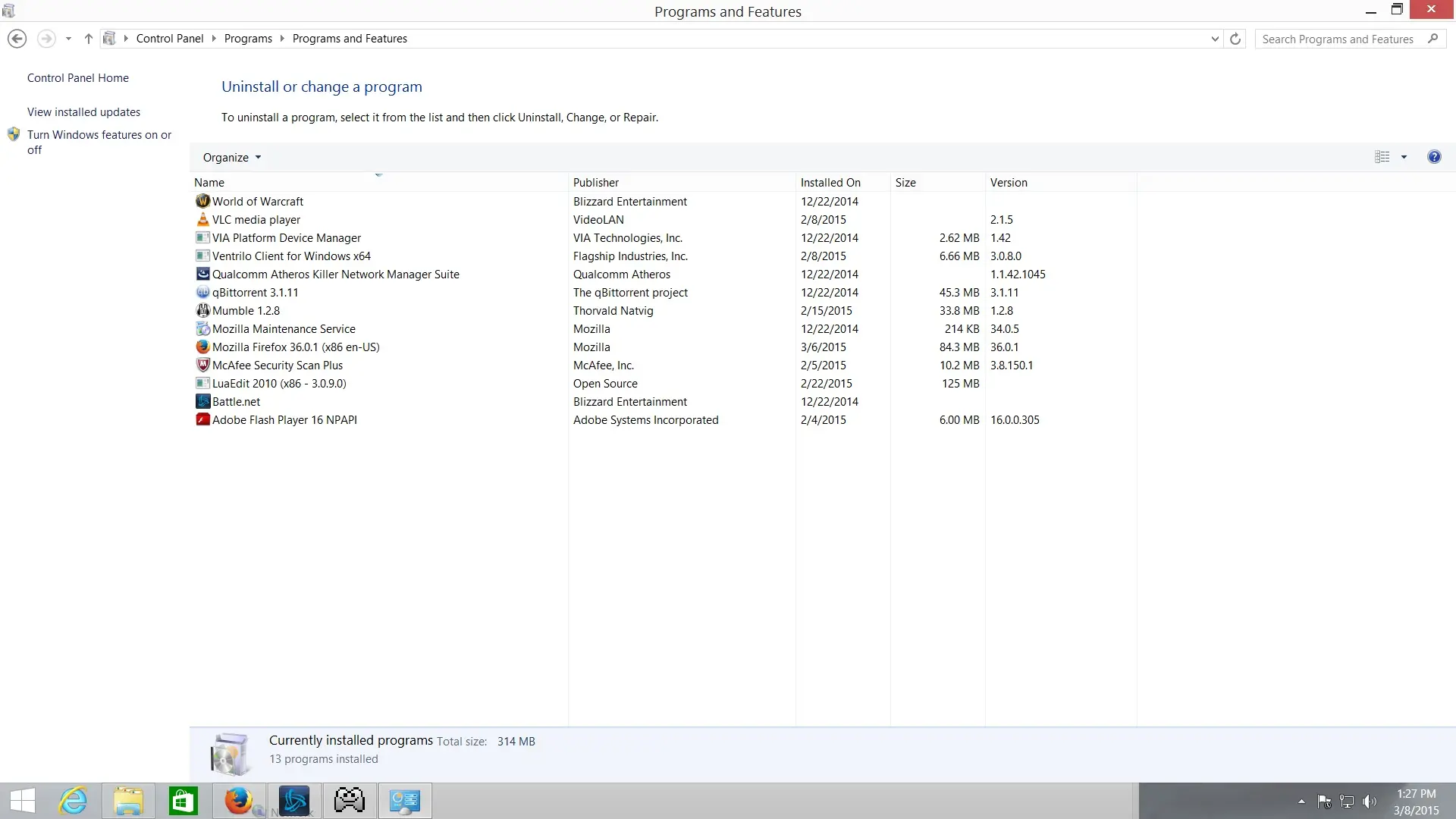Refresh the Programs and Features list

pos(1235,39)
